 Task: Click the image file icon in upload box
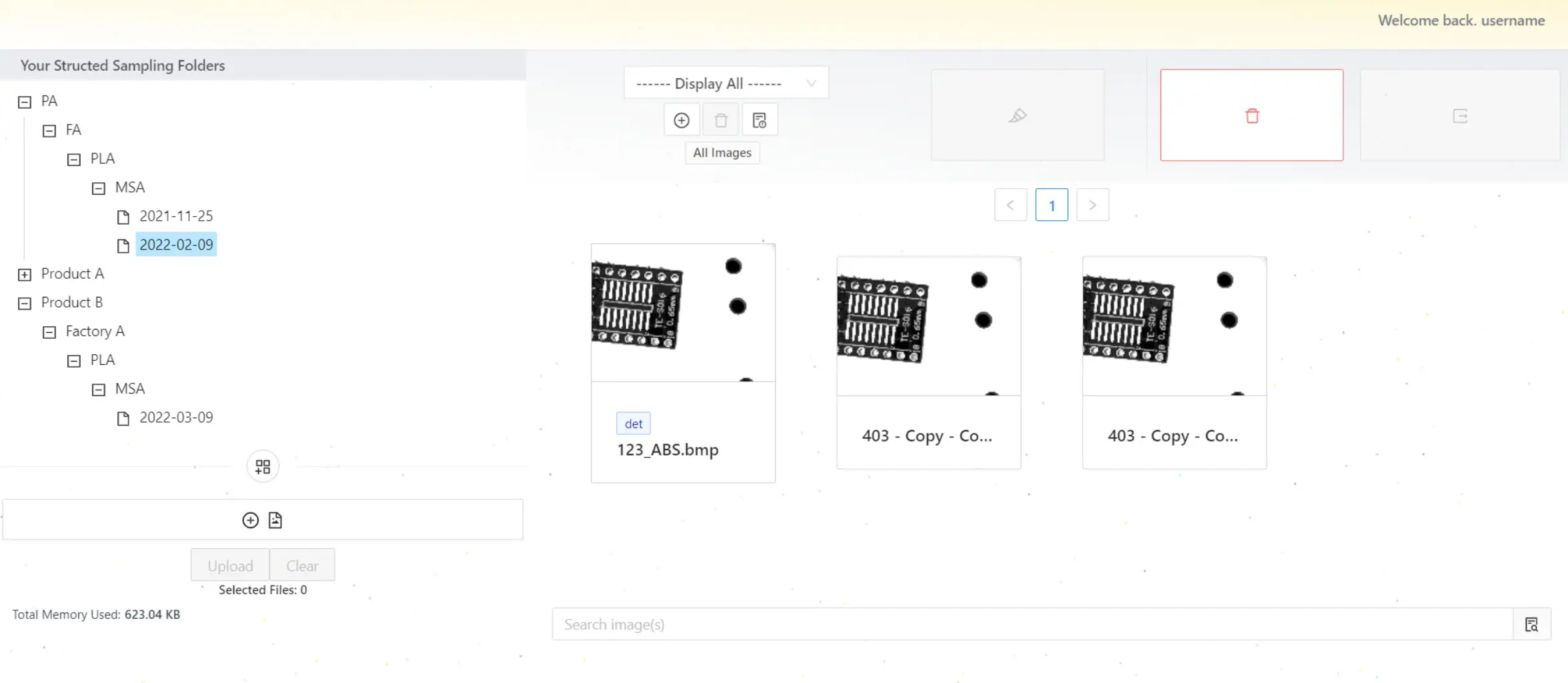point(275,520)
